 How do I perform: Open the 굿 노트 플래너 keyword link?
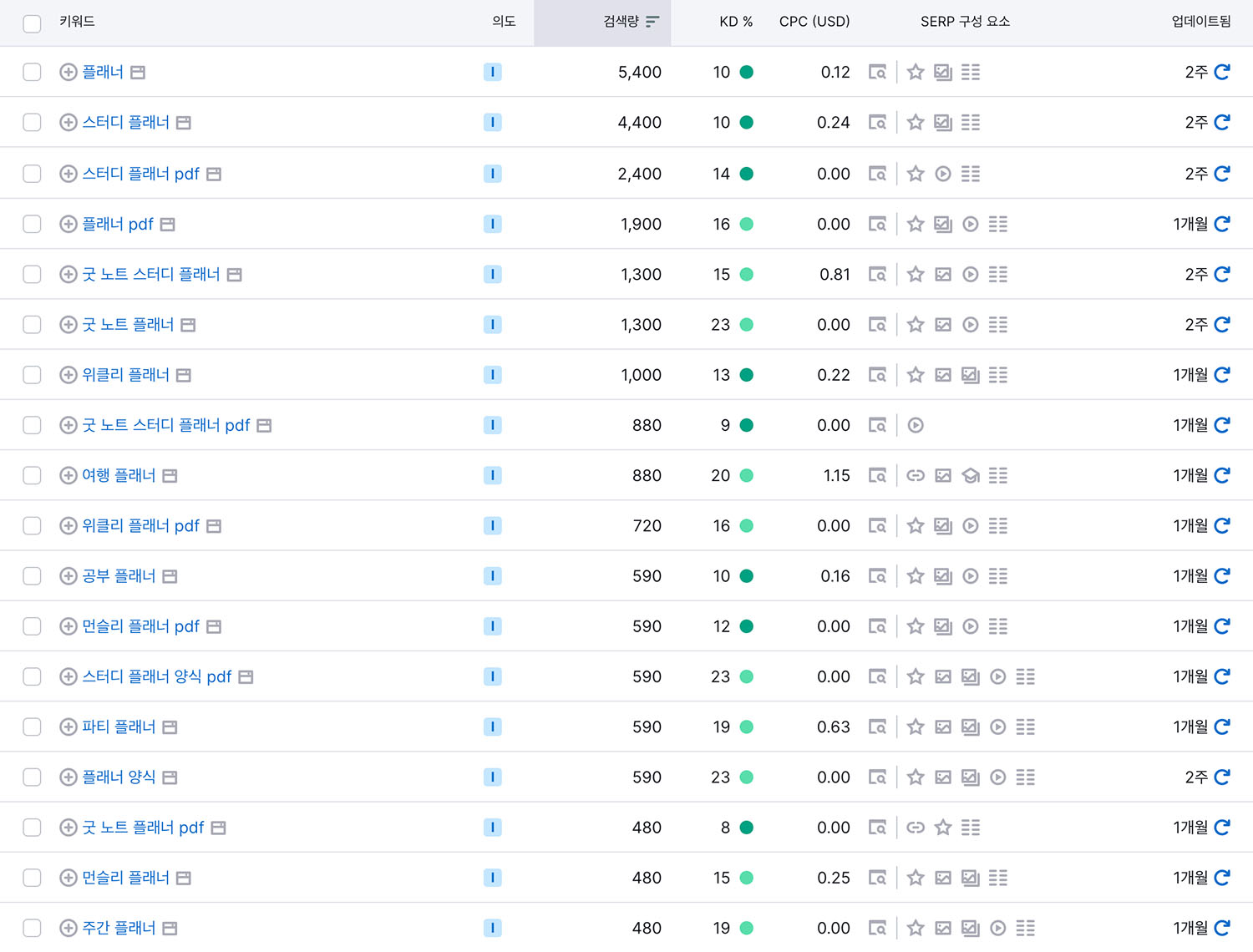(x=128, y=324)
